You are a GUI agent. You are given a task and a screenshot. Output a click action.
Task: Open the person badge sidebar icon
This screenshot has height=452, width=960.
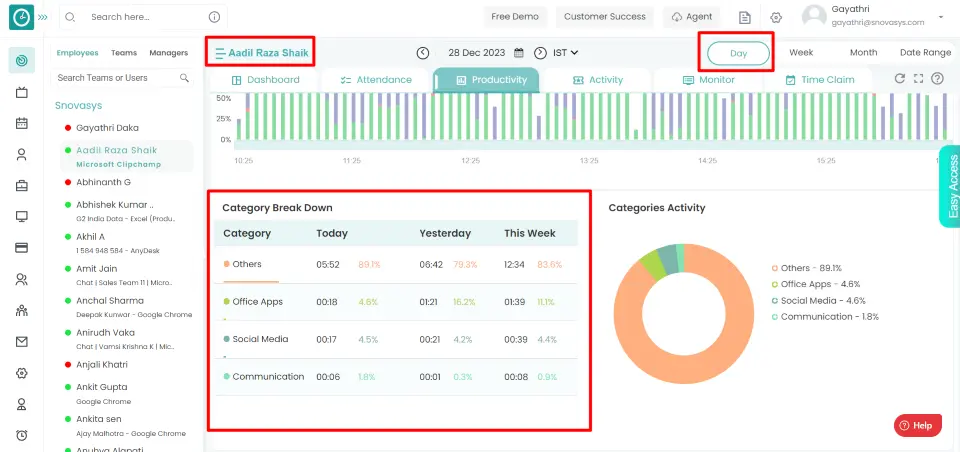(21, 404)
